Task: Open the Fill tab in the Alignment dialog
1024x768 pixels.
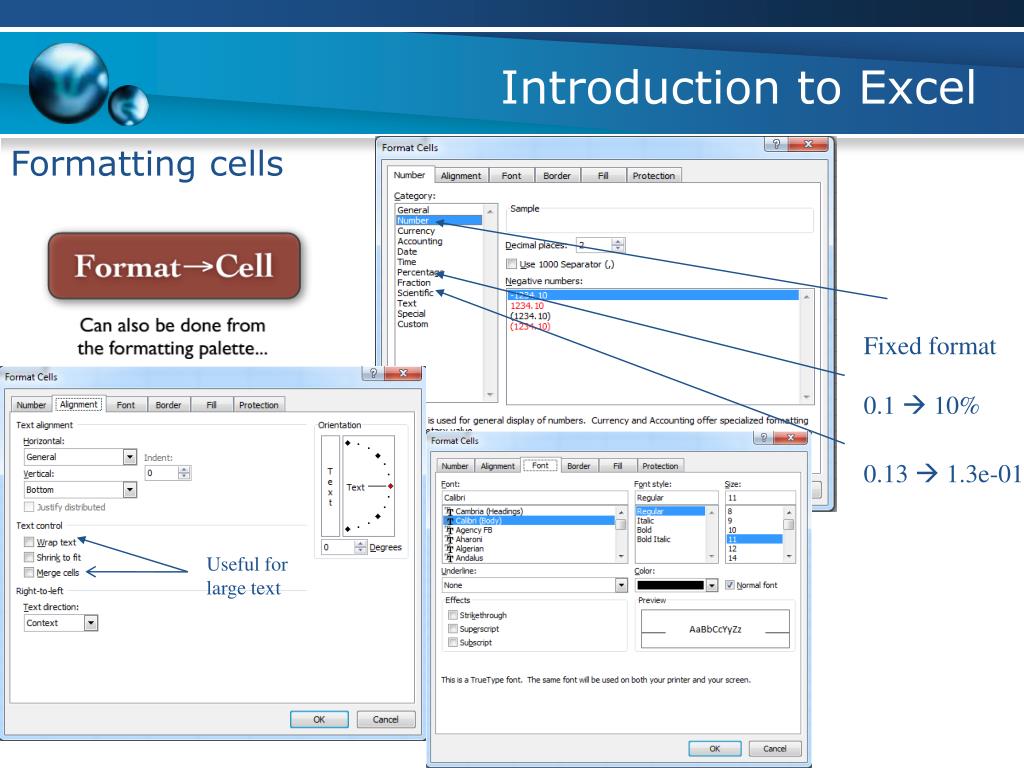Action: 211,405
